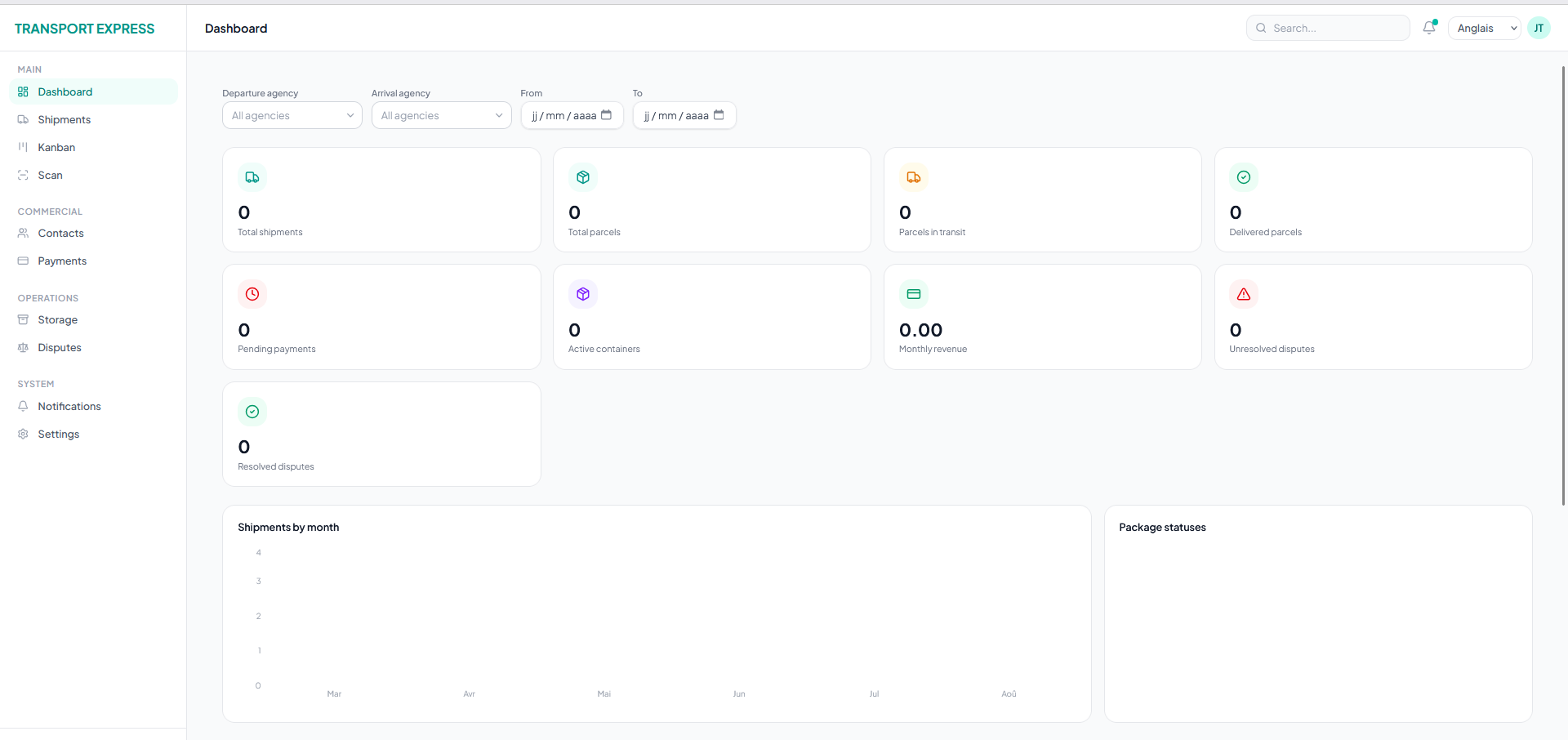
Task: Click the Total parcels box icon
Action: pos(583,177)
